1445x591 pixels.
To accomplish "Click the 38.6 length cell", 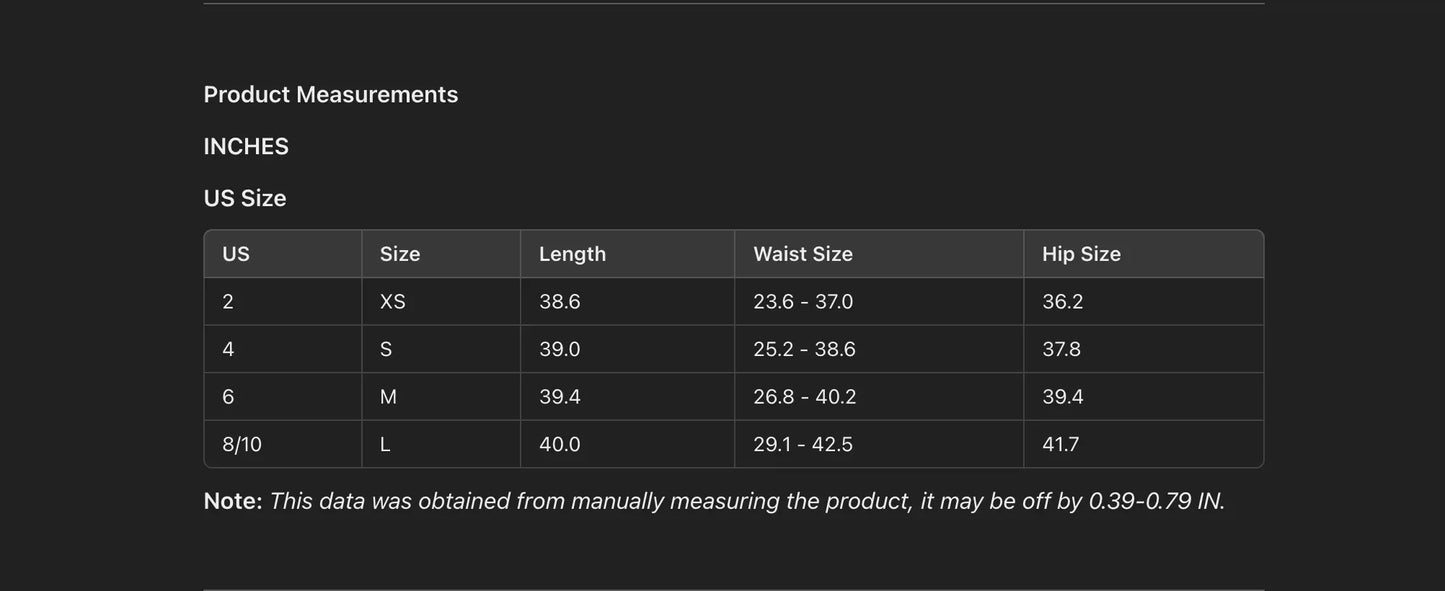I will pyautogui.click(x=560, y=302).
